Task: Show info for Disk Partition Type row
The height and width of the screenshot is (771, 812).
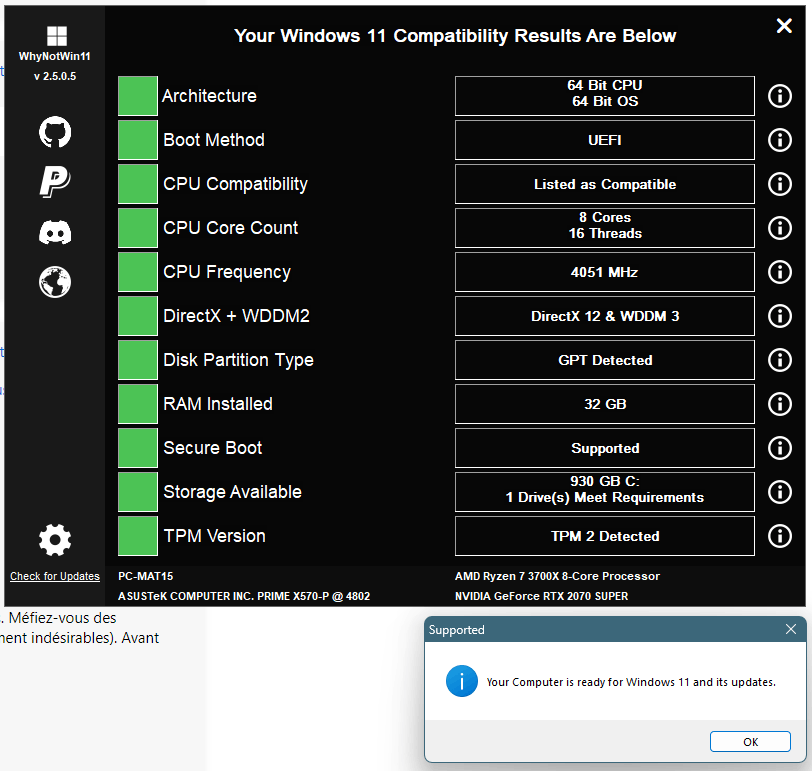Action: click(779, 360)
